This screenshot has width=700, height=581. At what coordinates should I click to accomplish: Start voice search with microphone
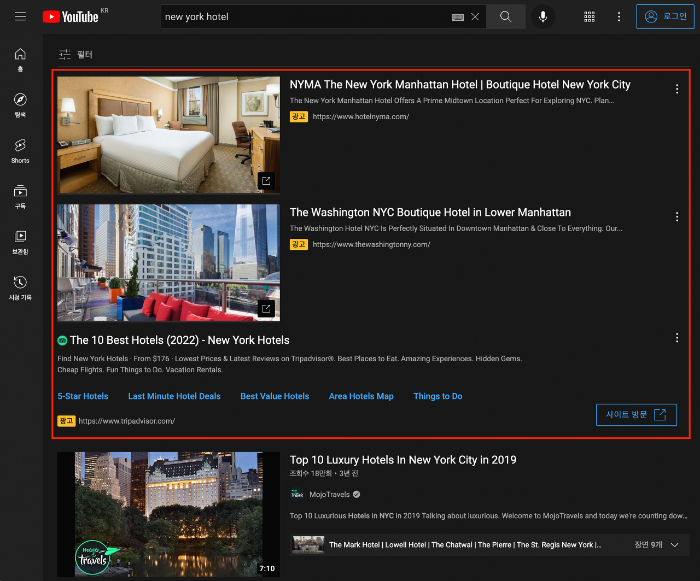[x=543, y=17]
